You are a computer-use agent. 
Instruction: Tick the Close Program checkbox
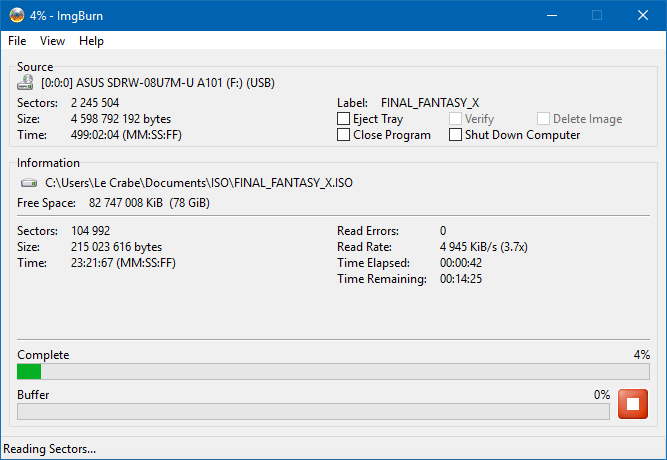pos(343,135)
